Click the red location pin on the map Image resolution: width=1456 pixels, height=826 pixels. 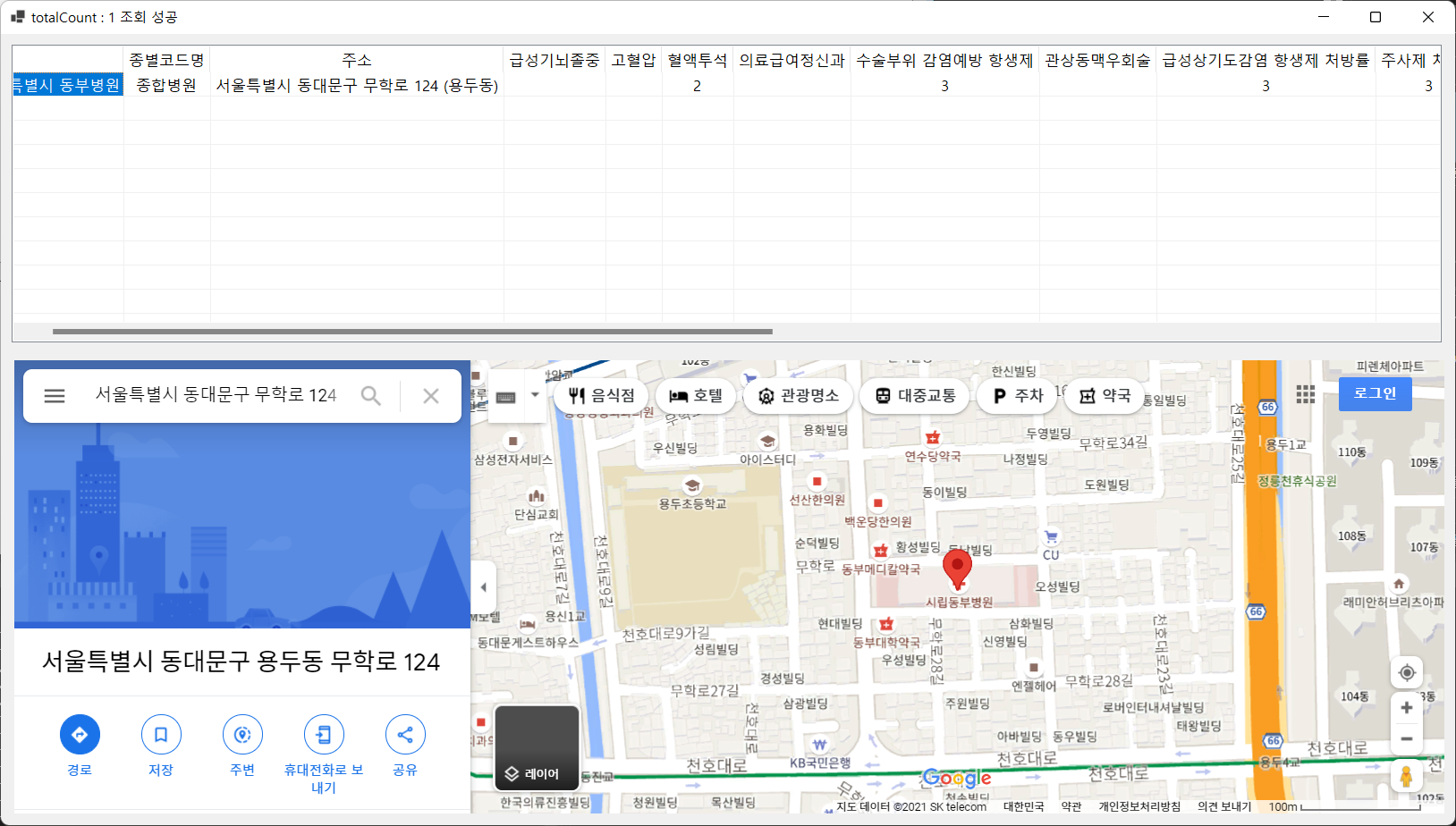tap(957, 569)
